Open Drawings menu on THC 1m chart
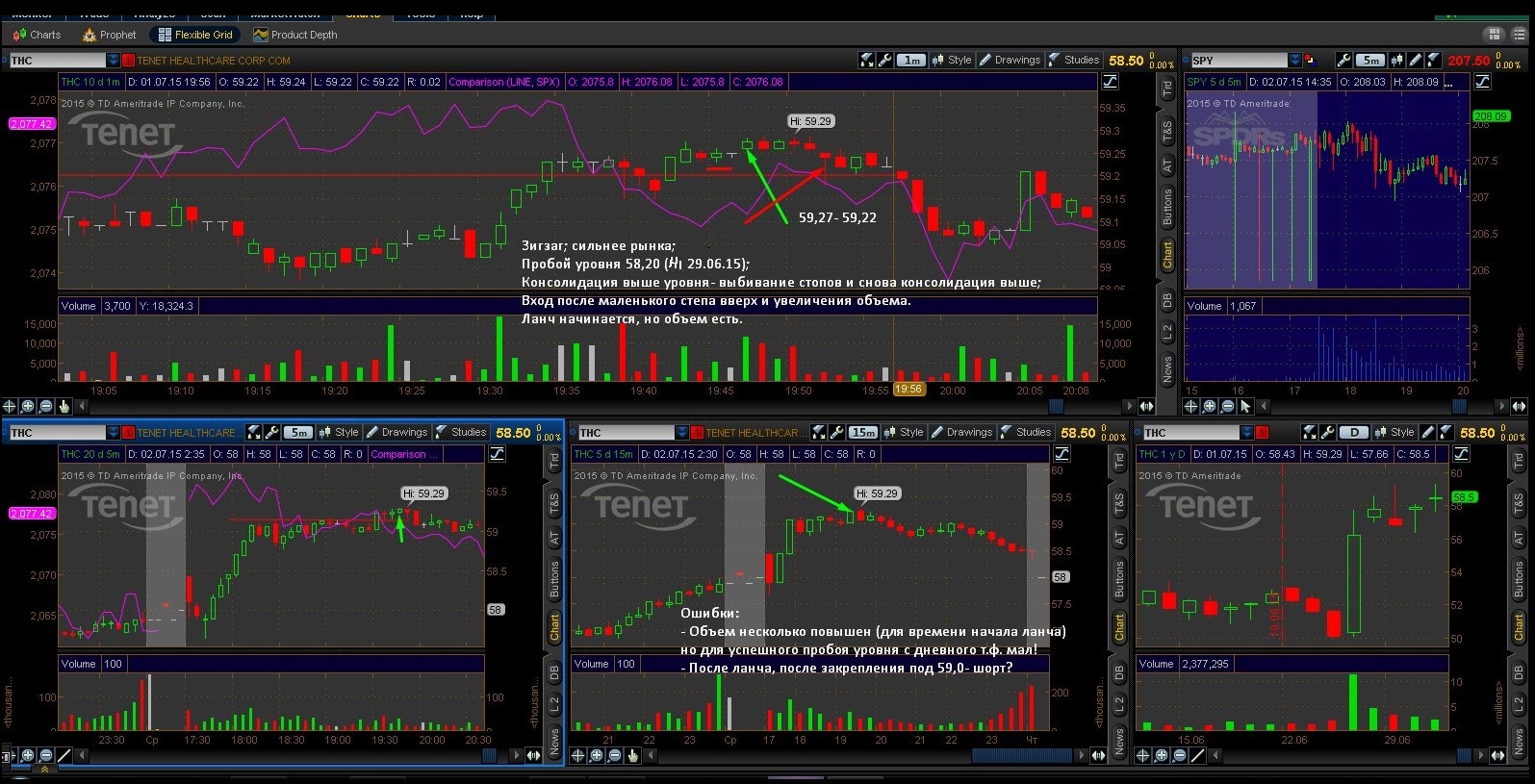The height and width of the screenshot is (784, 1535). coord(1010,60)
